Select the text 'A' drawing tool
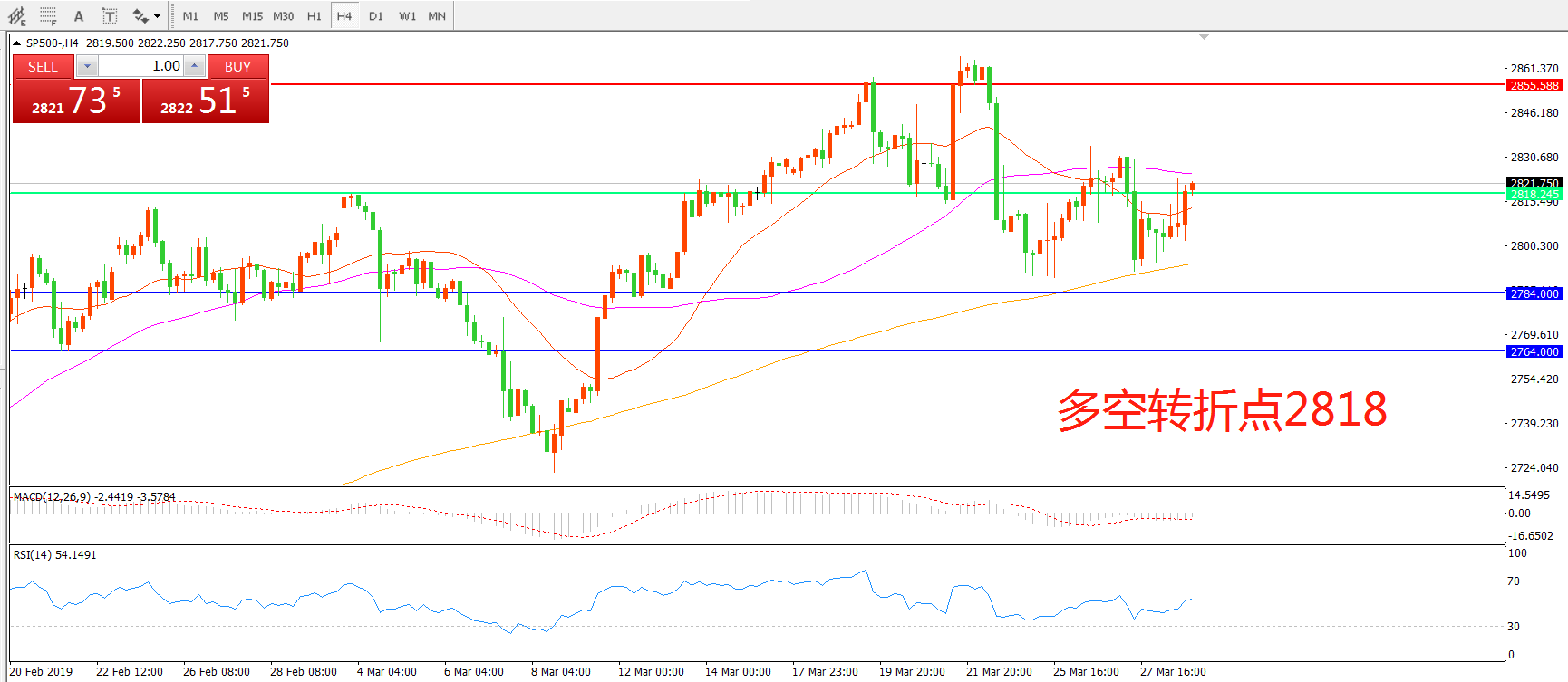The height and width of the screenshot is (682, 1568). point(79,15)
